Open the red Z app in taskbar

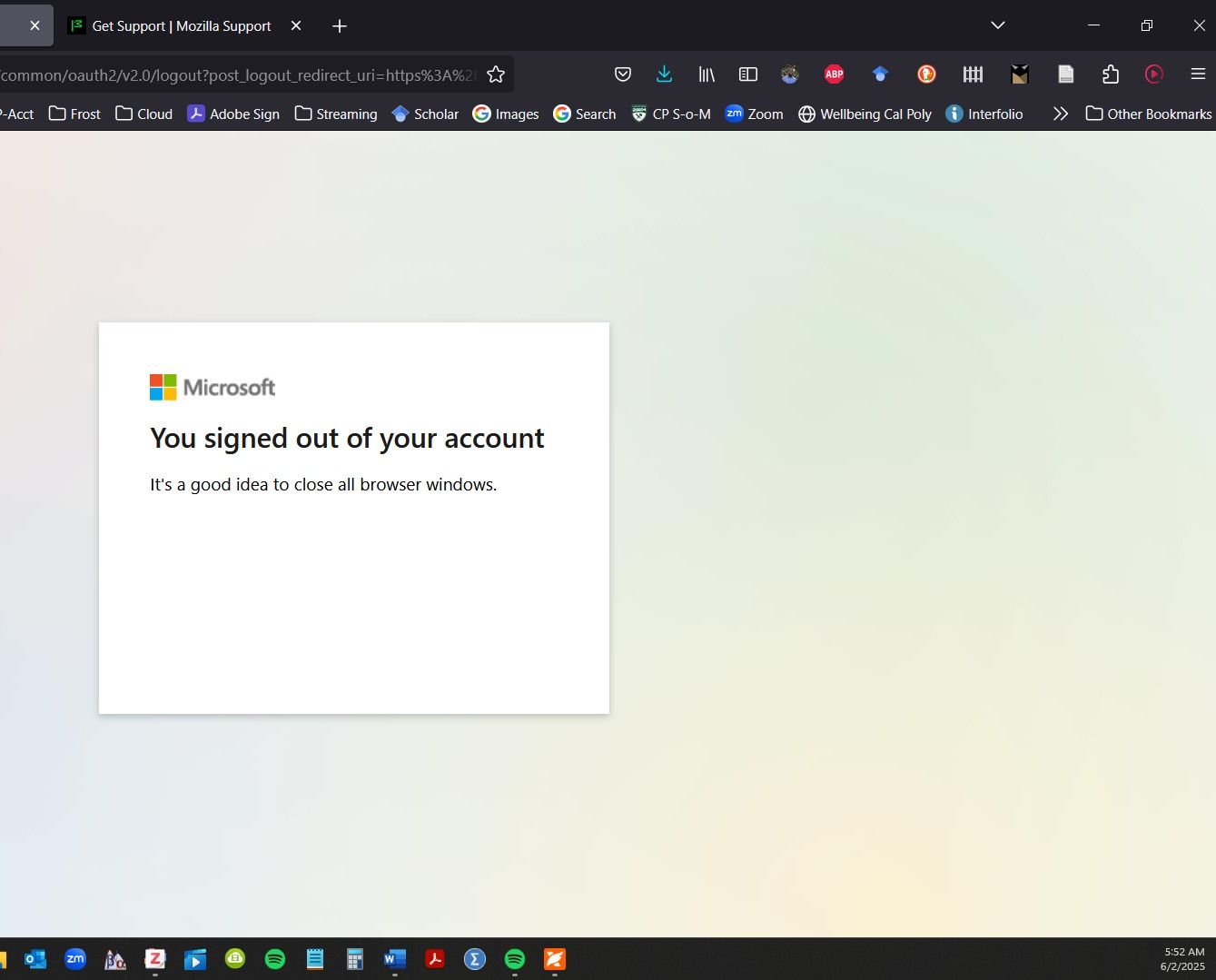[155, 959]
